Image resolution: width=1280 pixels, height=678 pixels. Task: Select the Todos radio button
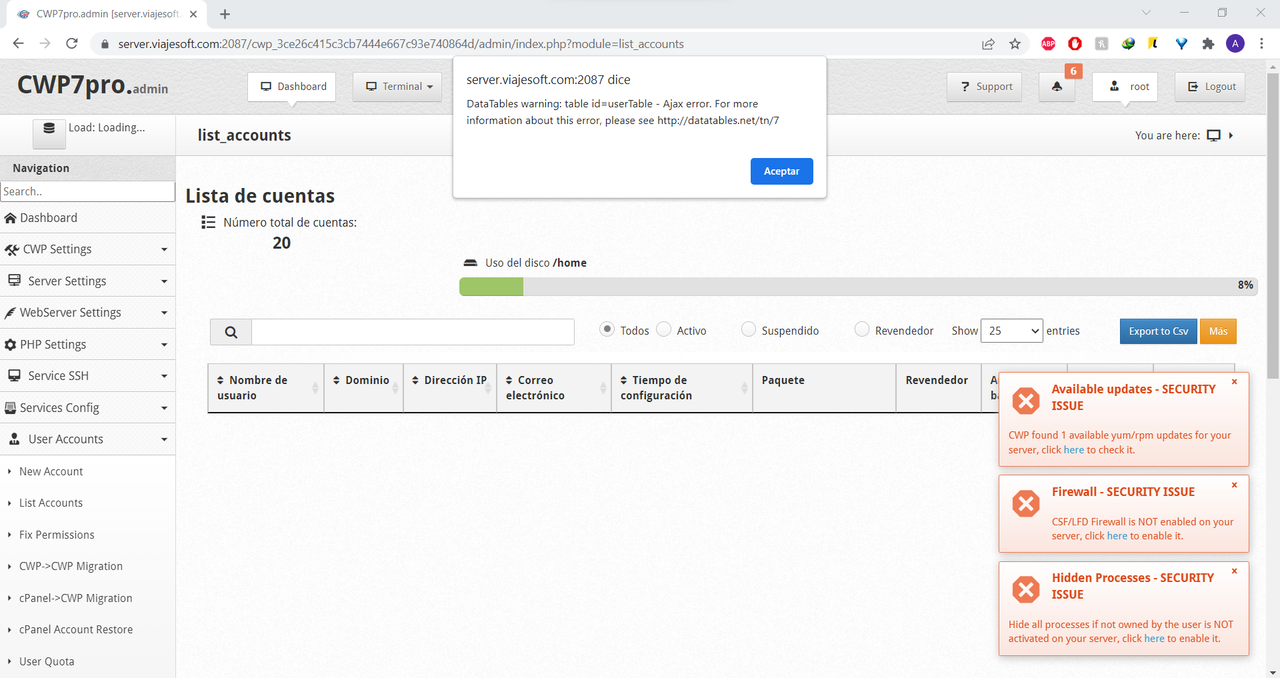pos(607,329)
